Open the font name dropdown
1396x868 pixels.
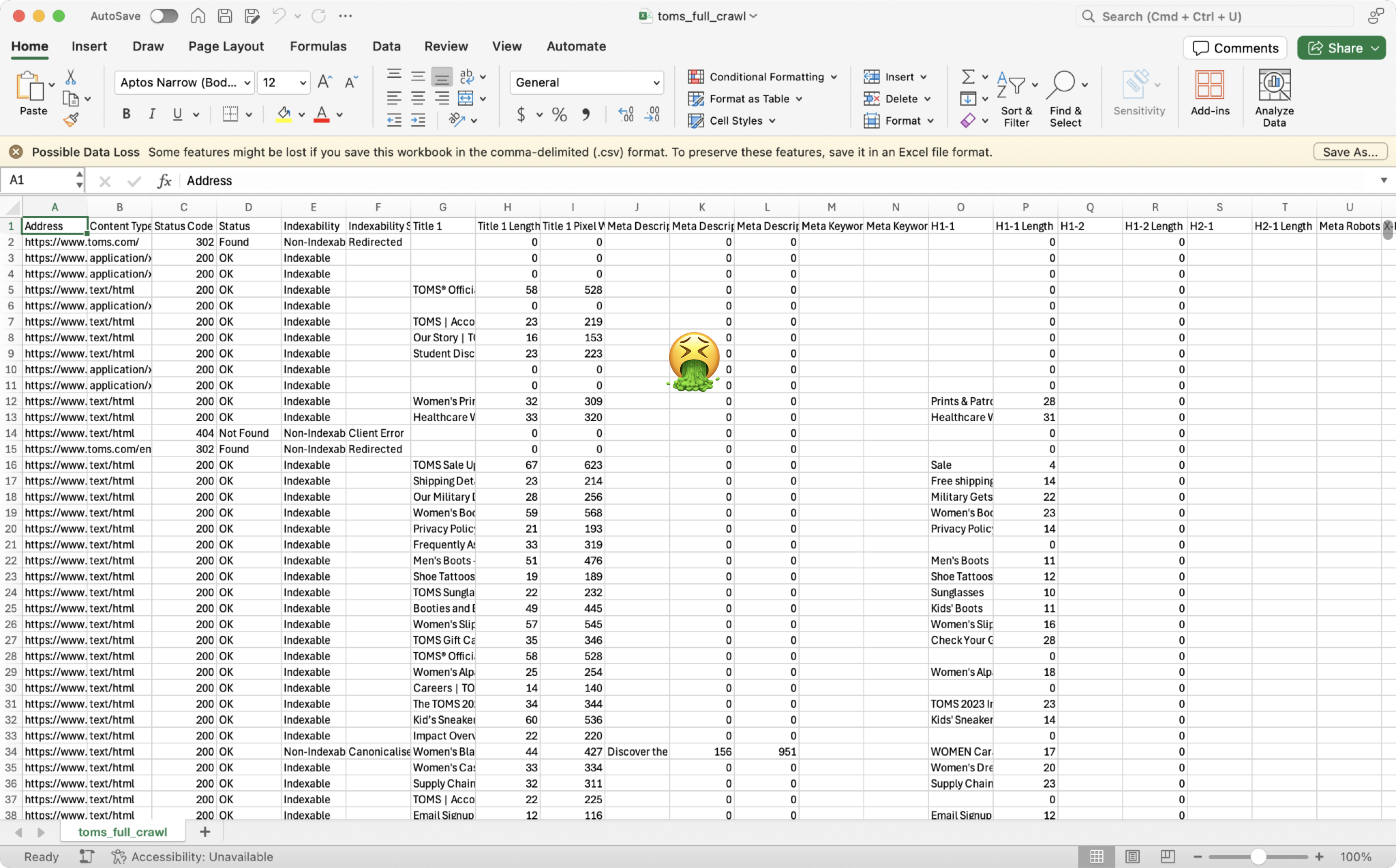point(247,83)
